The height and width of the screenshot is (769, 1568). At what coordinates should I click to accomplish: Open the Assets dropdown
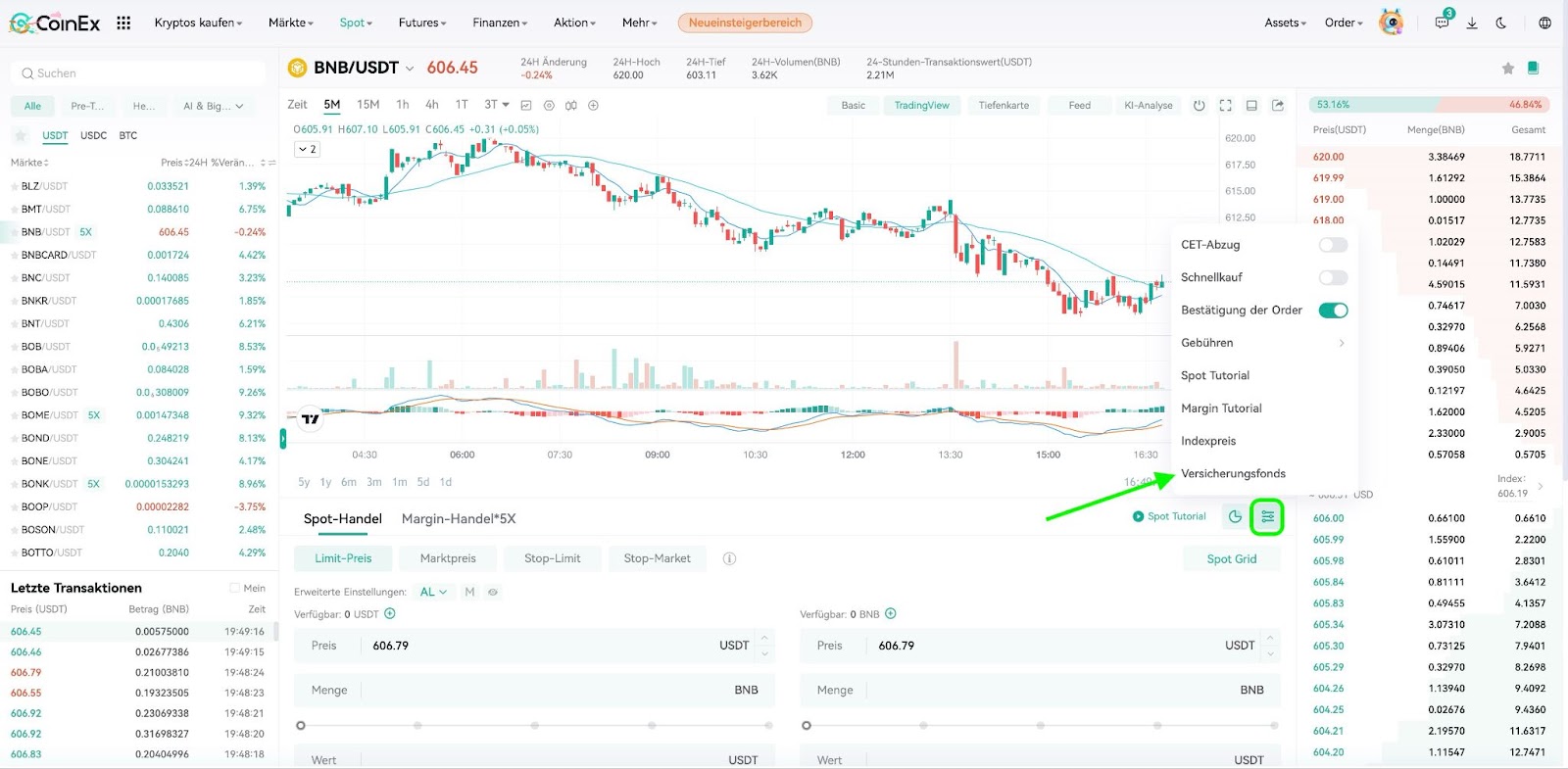tap(1285, 23)
